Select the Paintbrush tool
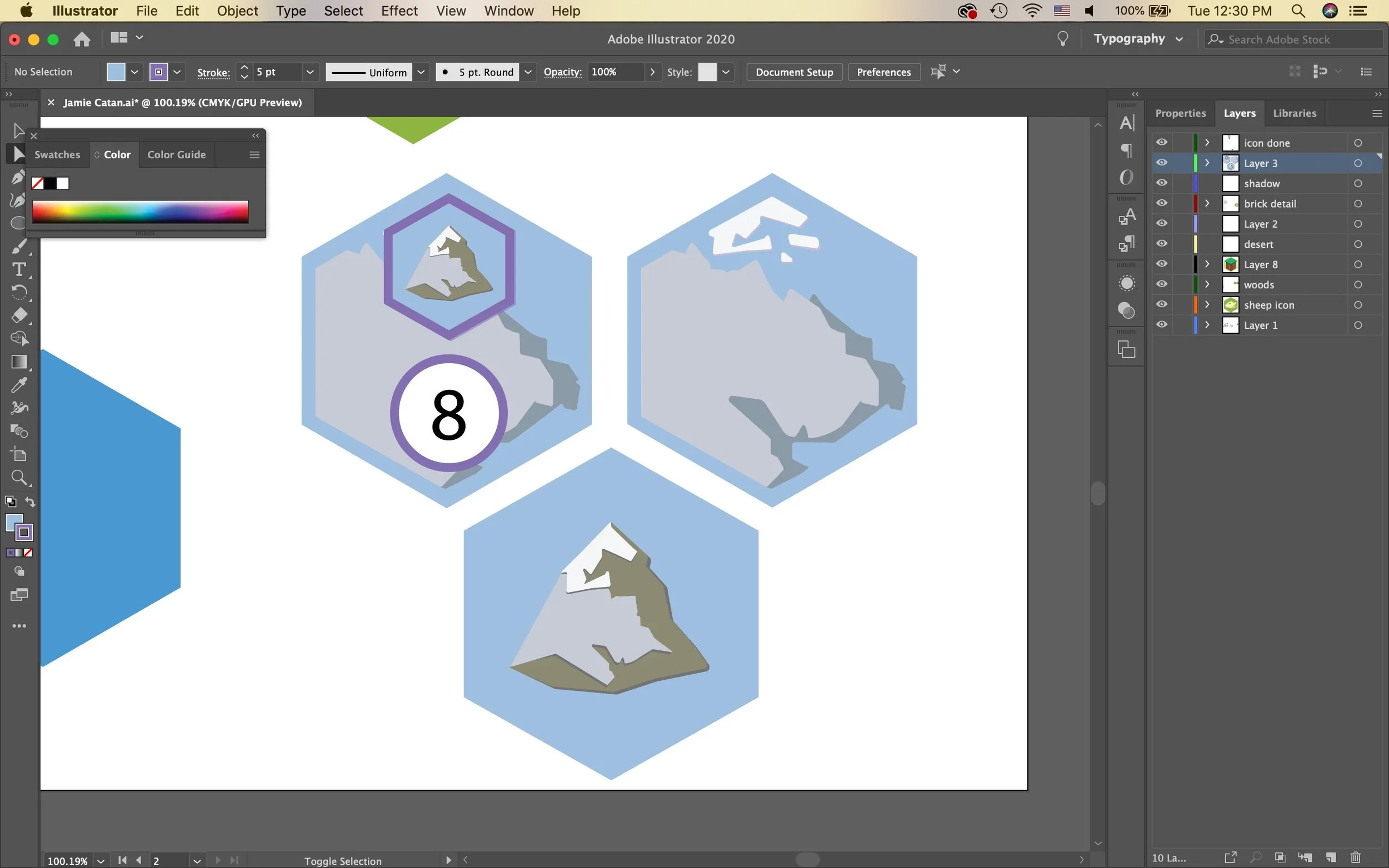 click(x=19, y=246)
